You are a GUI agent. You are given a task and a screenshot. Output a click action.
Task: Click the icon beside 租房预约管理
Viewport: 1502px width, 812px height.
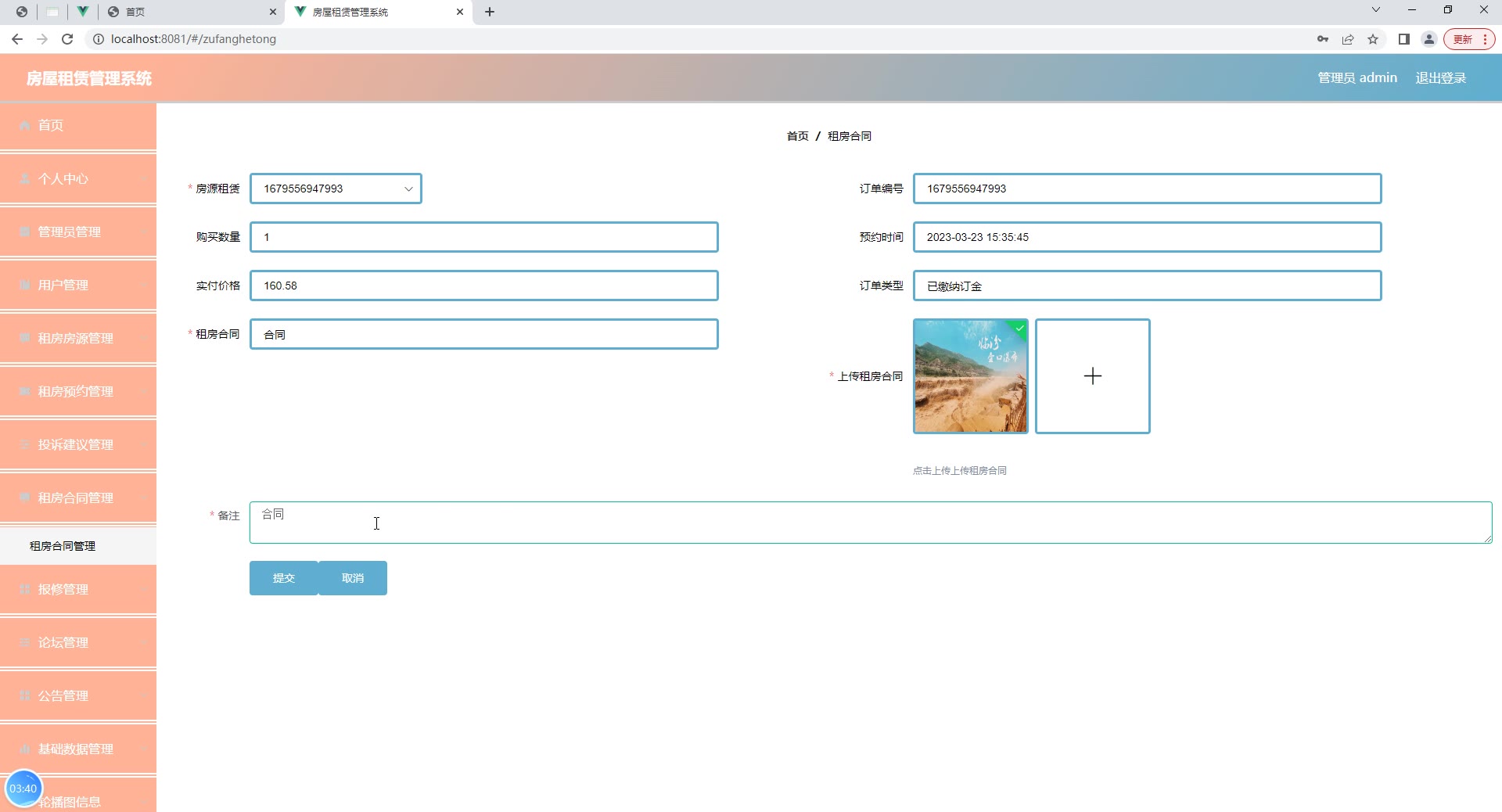(25, 391)
